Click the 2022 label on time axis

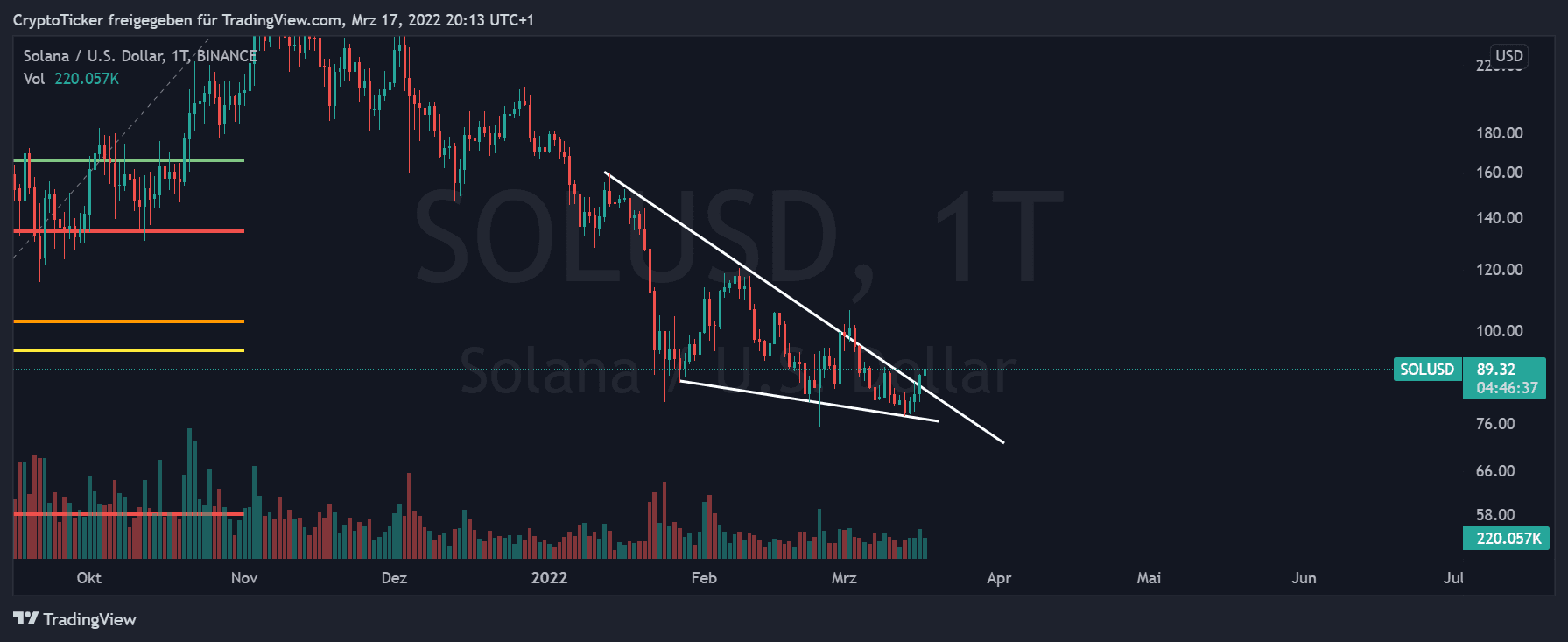tap(550, 578)
